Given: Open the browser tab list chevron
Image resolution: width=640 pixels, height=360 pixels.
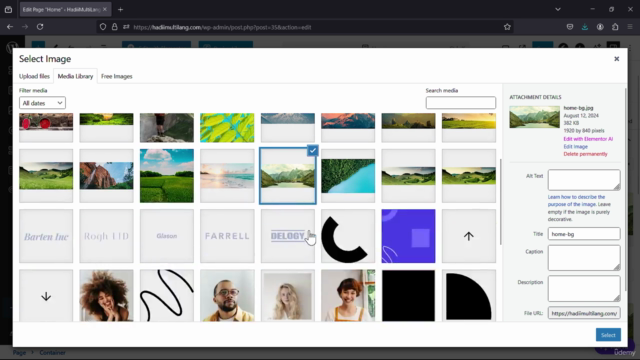Looking at the screenshot, I should [x=558, y=9].
